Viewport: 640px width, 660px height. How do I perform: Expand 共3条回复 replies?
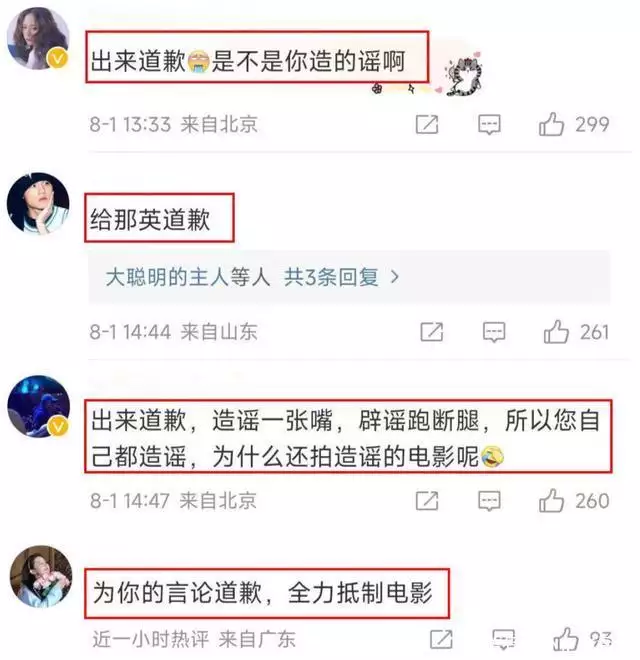pyautogui.click(x=341, y=277)
